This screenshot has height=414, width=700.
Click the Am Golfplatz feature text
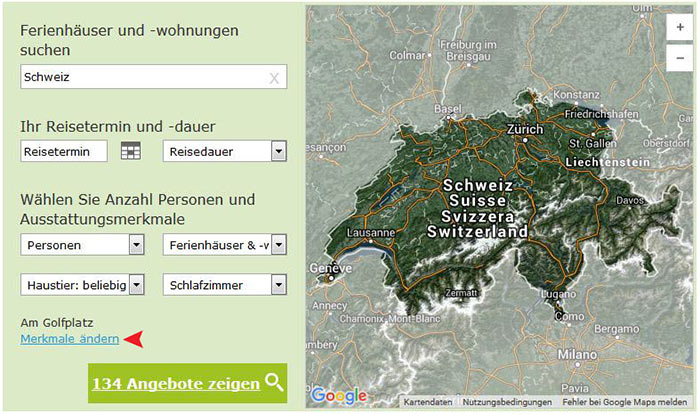coord(57,322)
